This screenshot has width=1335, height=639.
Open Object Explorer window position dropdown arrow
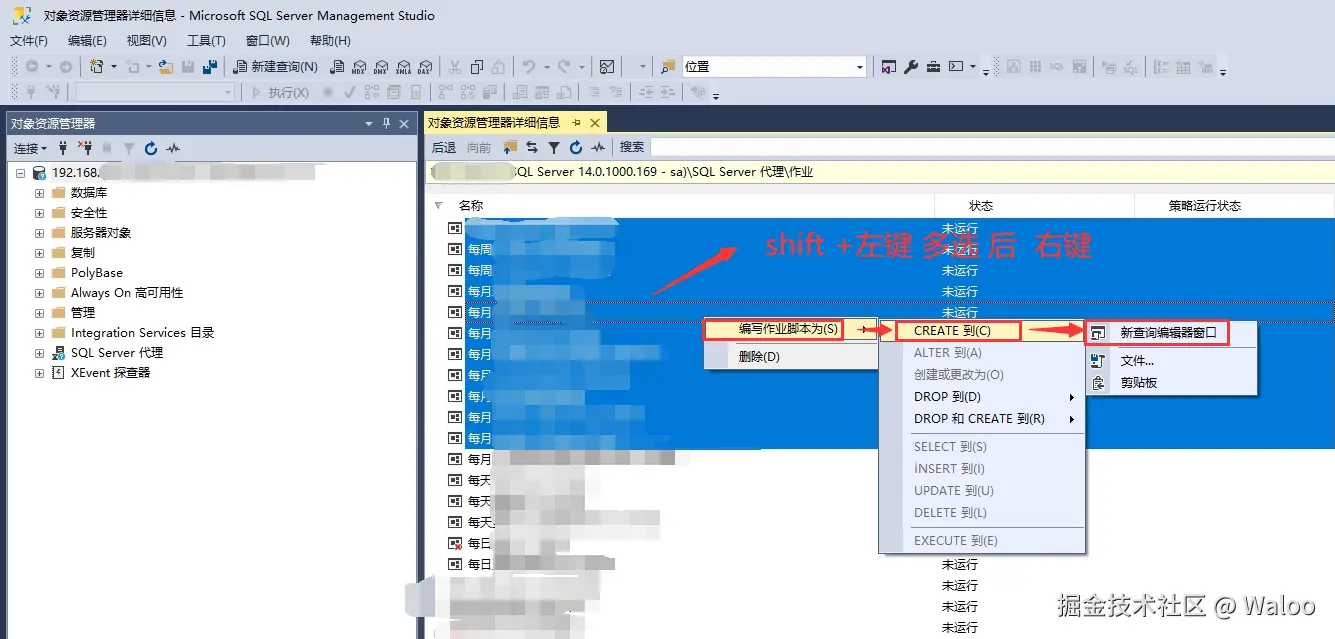tap(369, 123)
